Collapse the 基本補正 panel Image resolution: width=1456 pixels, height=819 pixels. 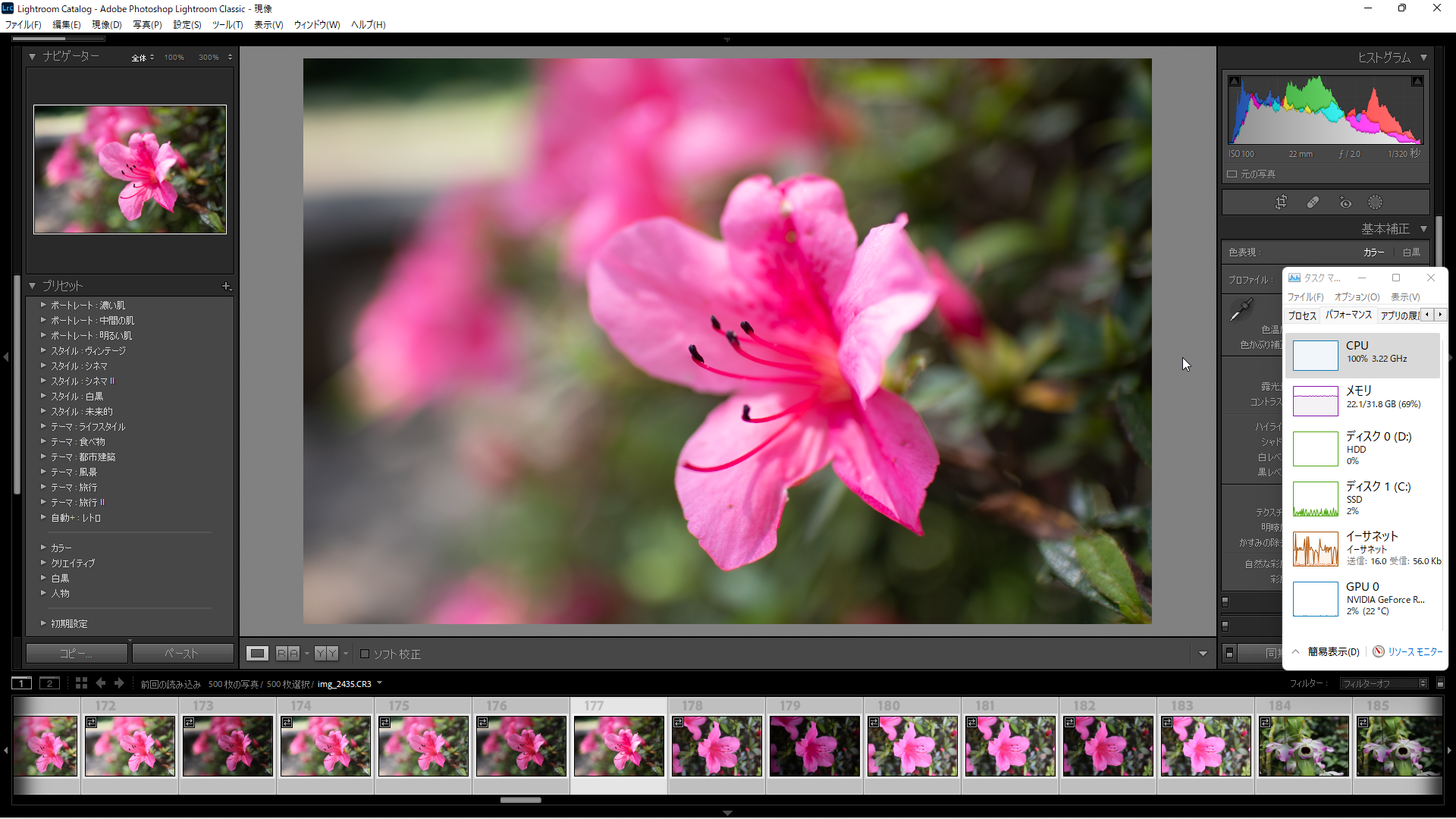1423,229
